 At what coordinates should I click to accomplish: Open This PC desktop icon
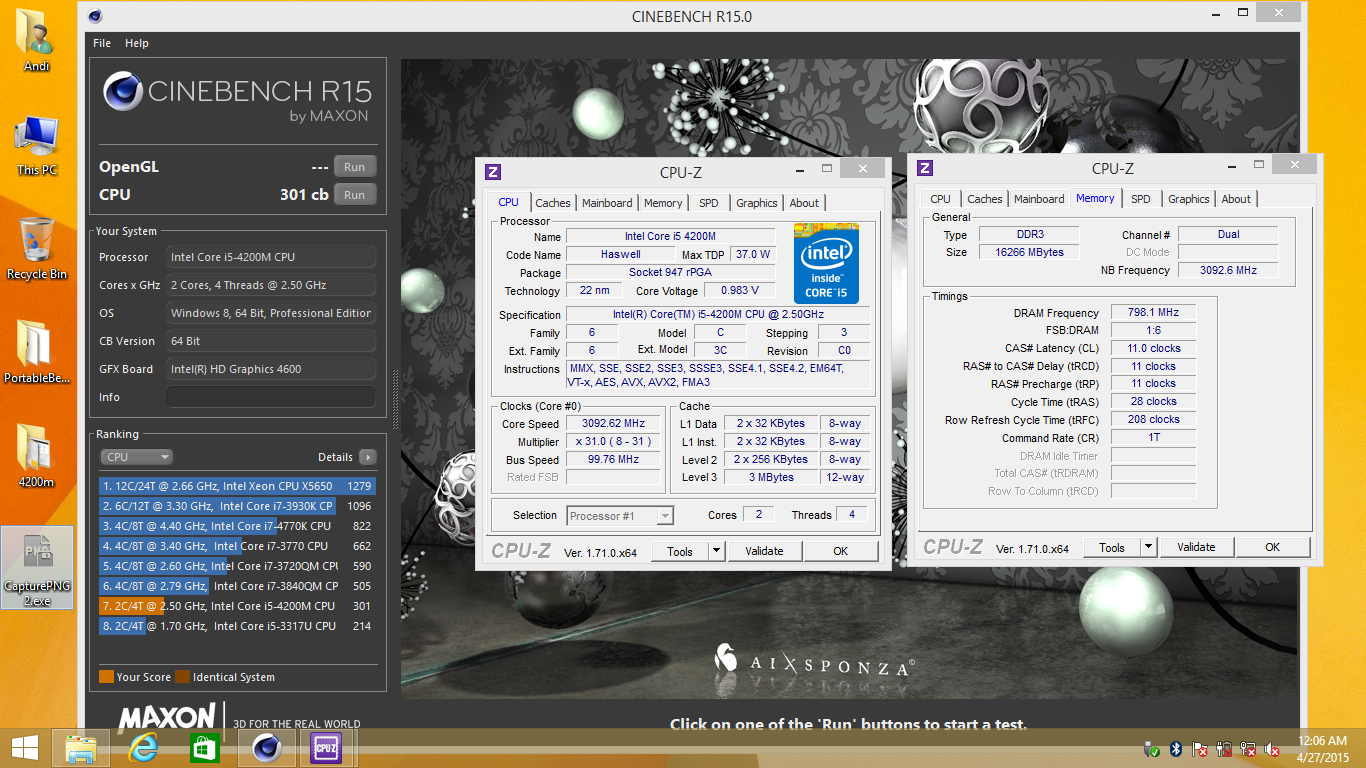click(36, 146)
